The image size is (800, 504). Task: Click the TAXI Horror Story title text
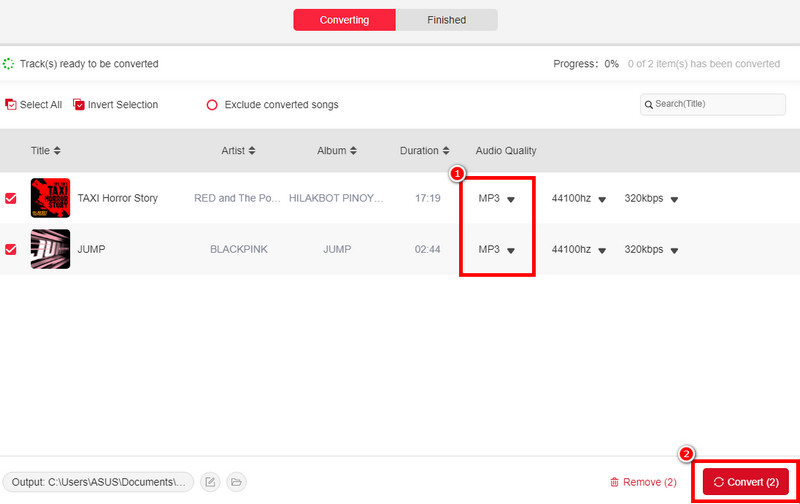click(117, 198)
